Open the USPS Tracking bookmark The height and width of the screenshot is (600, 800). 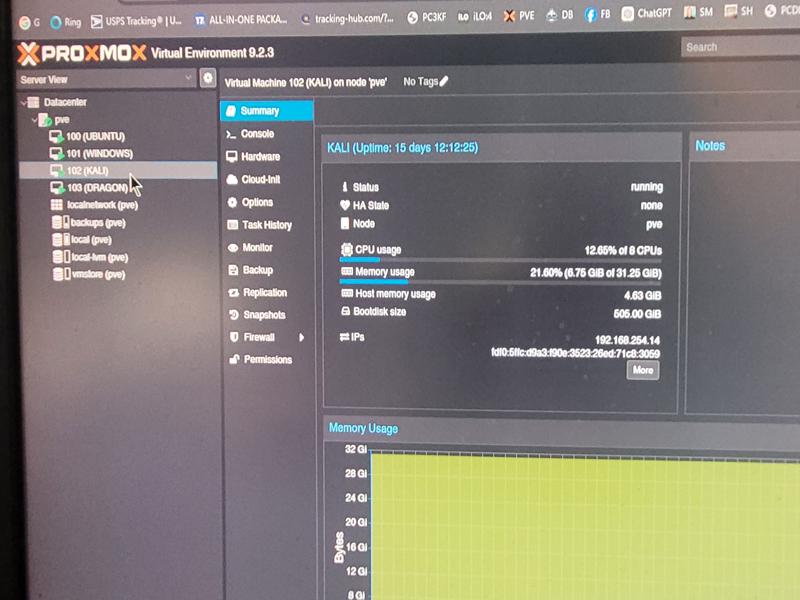point(136,21)
